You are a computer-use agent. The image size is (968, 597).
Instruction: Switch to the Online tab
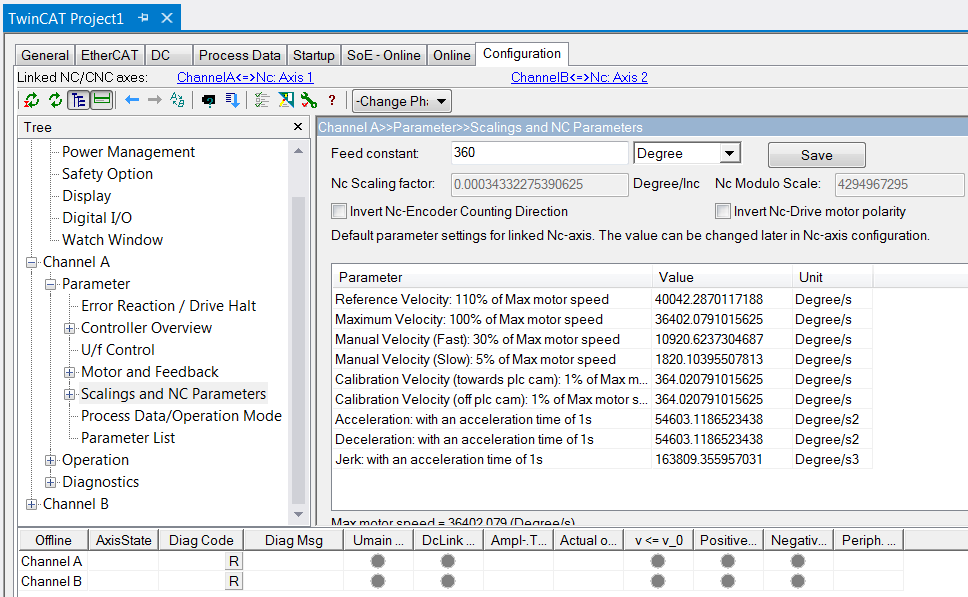[451, 55]
